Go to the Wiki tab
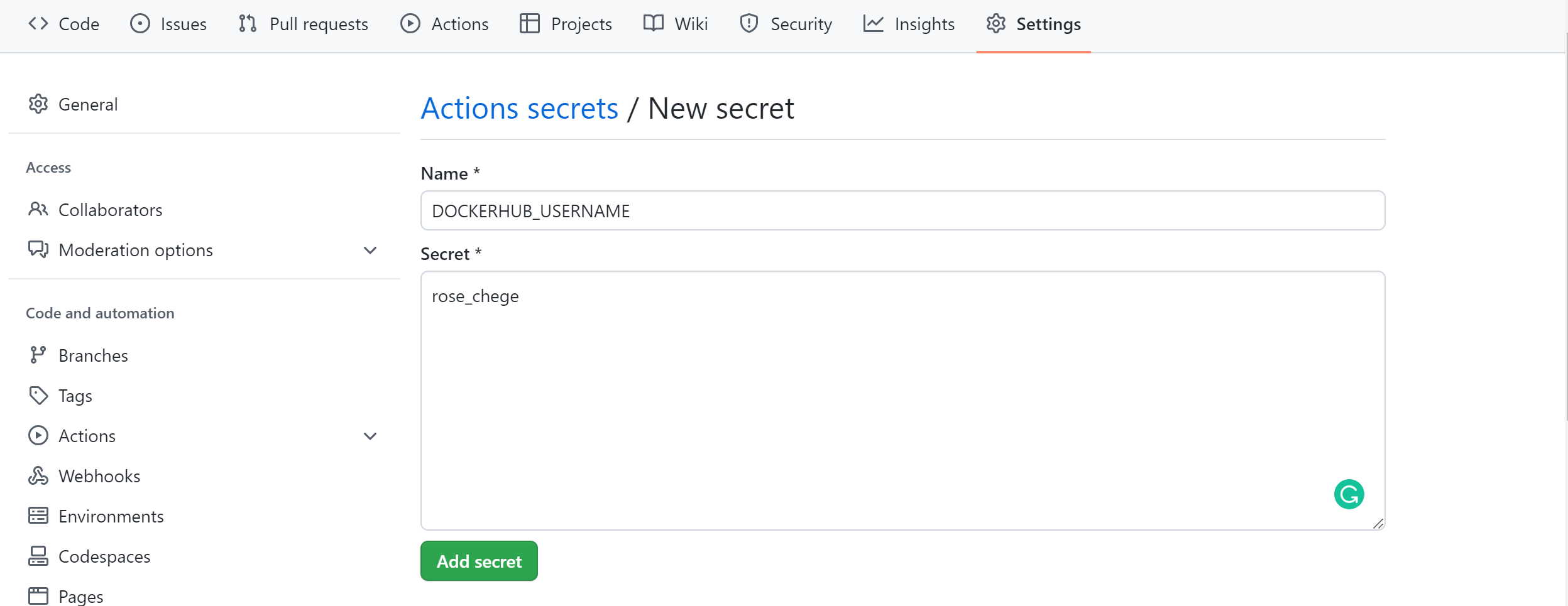 pyautogui.click(x=676, y=24)
